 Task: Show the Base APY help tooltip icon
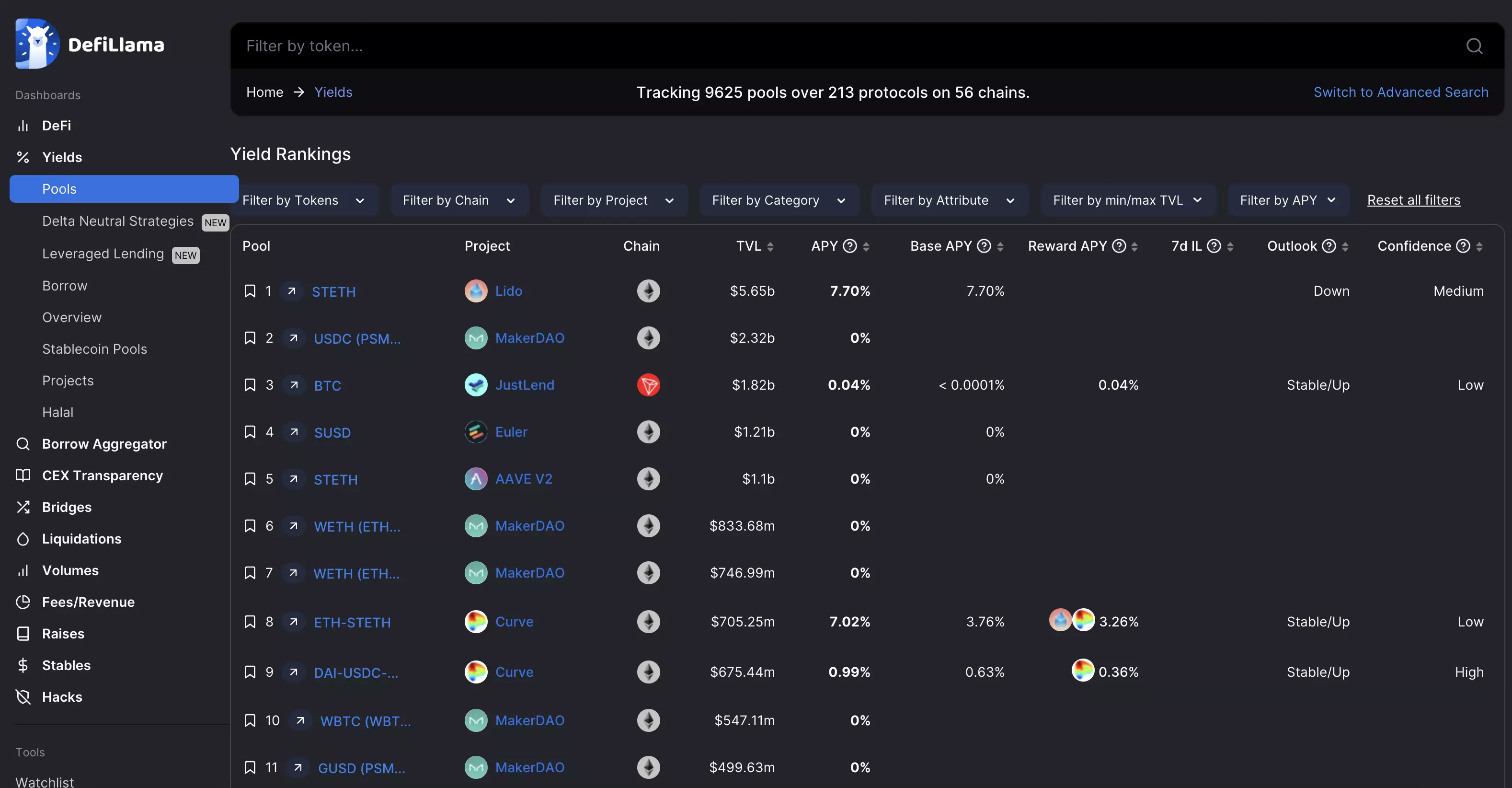point(985,246)
